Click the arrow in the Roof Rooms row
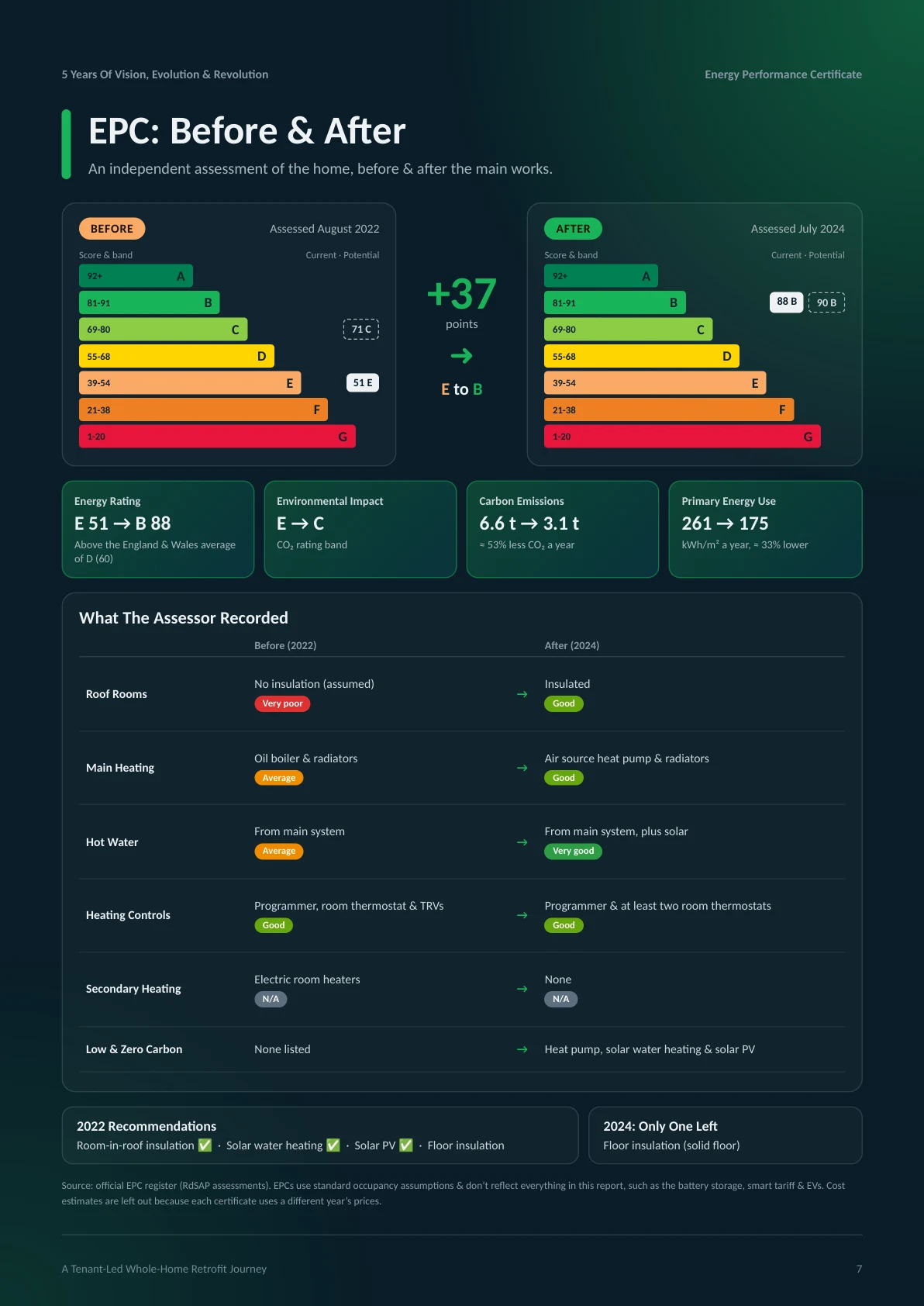Screen dimensions: 924x1306 point(522,694)
